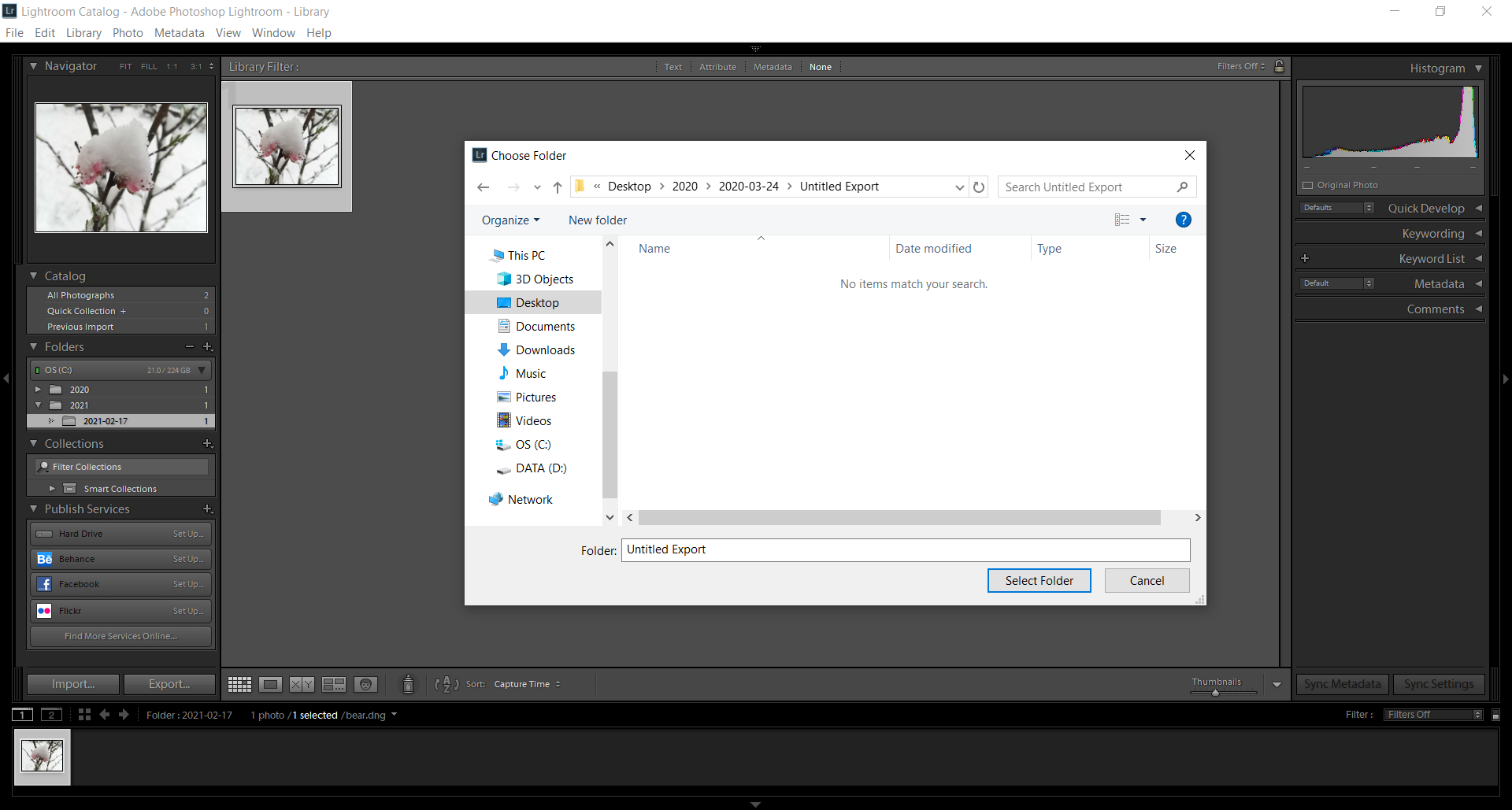Image resolution: width=1512 pixels, height=810 pixels.
Task: Open the Organize dropdown in dialog
Action: pyautogui.click(x=510, y=220)
